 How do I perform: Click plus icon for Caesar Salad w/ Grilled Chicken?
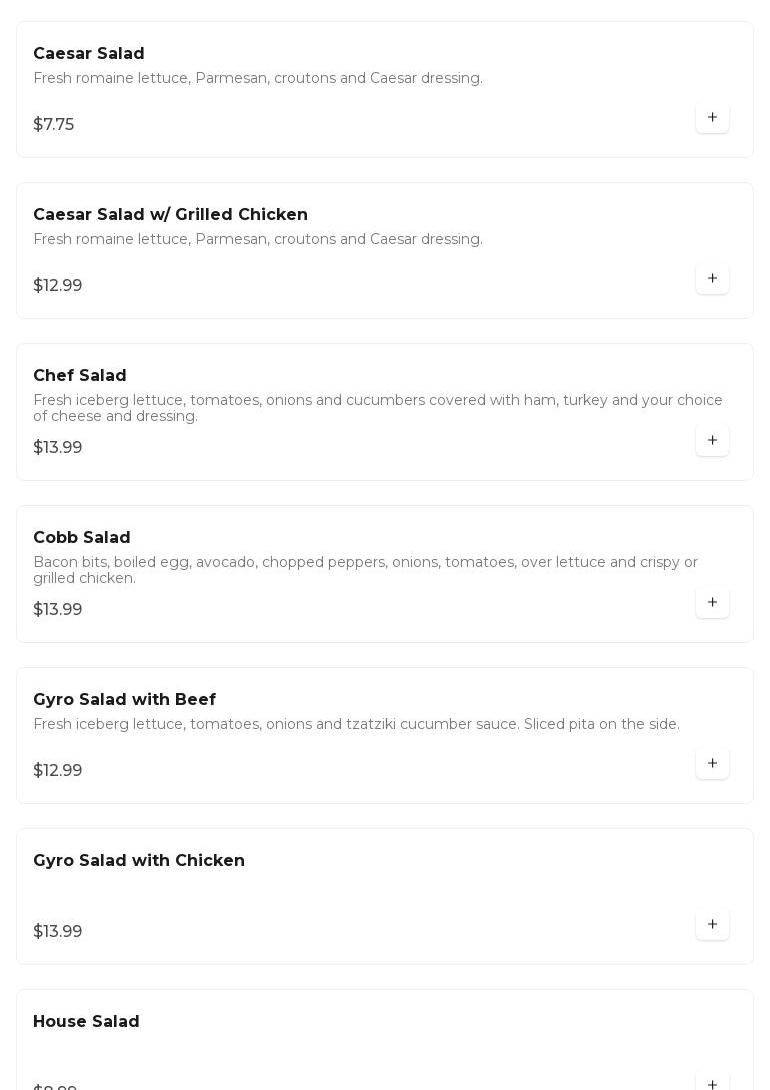pos(712,279)
